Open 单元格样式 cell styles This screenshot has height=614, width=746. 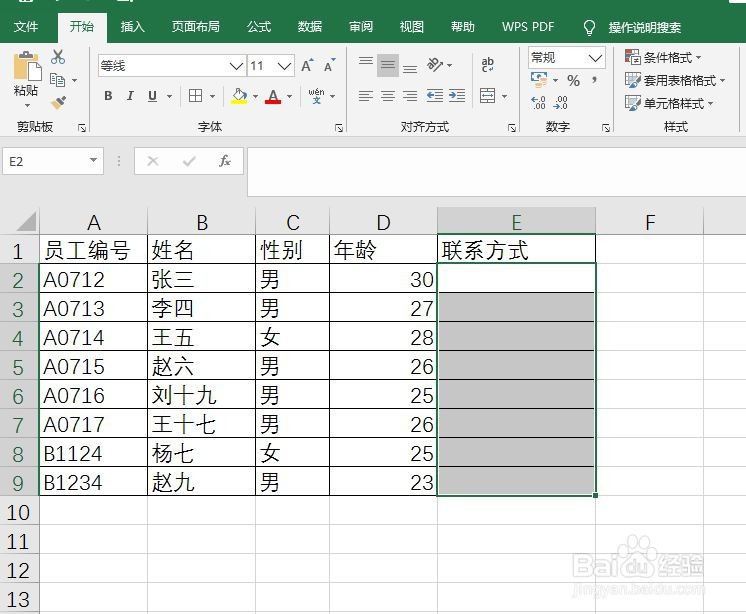point(669,103)
